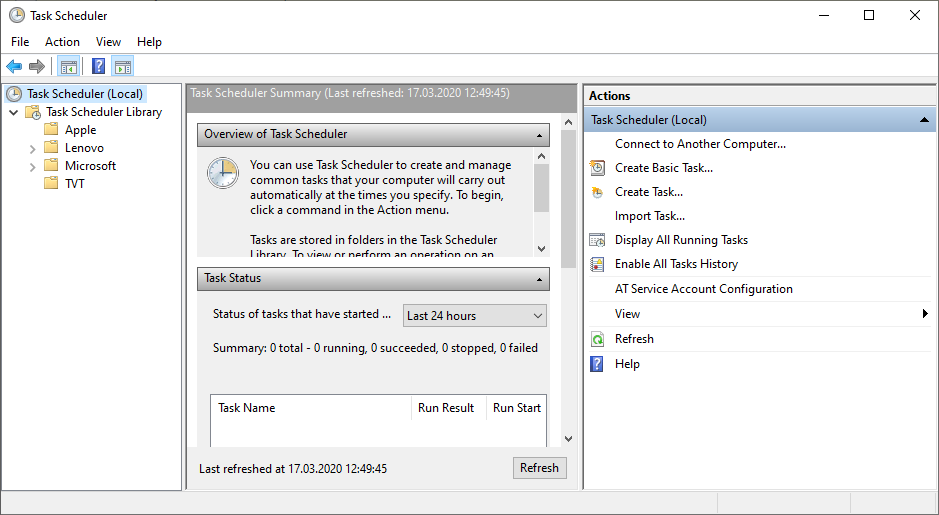Screen dimensions: 939x515
Task: Click the blue Help toolbar icon
Action: click(98, 67)
